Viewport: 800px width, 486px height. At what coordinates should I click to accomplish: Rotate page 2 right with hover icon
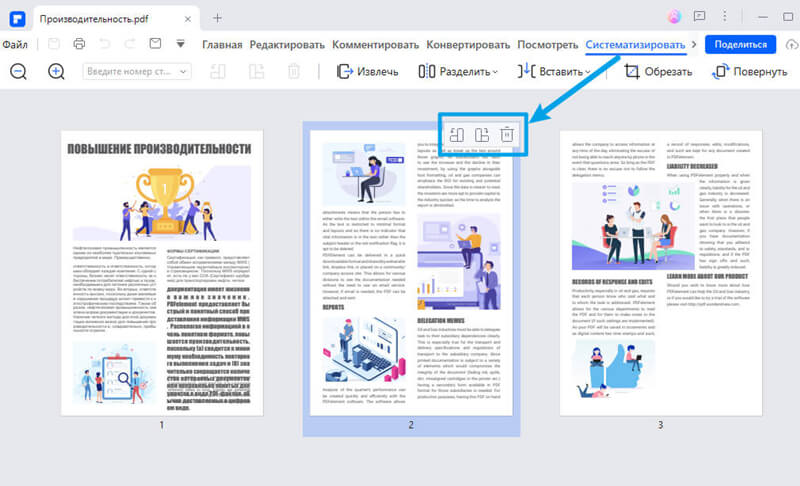[482, 133]
